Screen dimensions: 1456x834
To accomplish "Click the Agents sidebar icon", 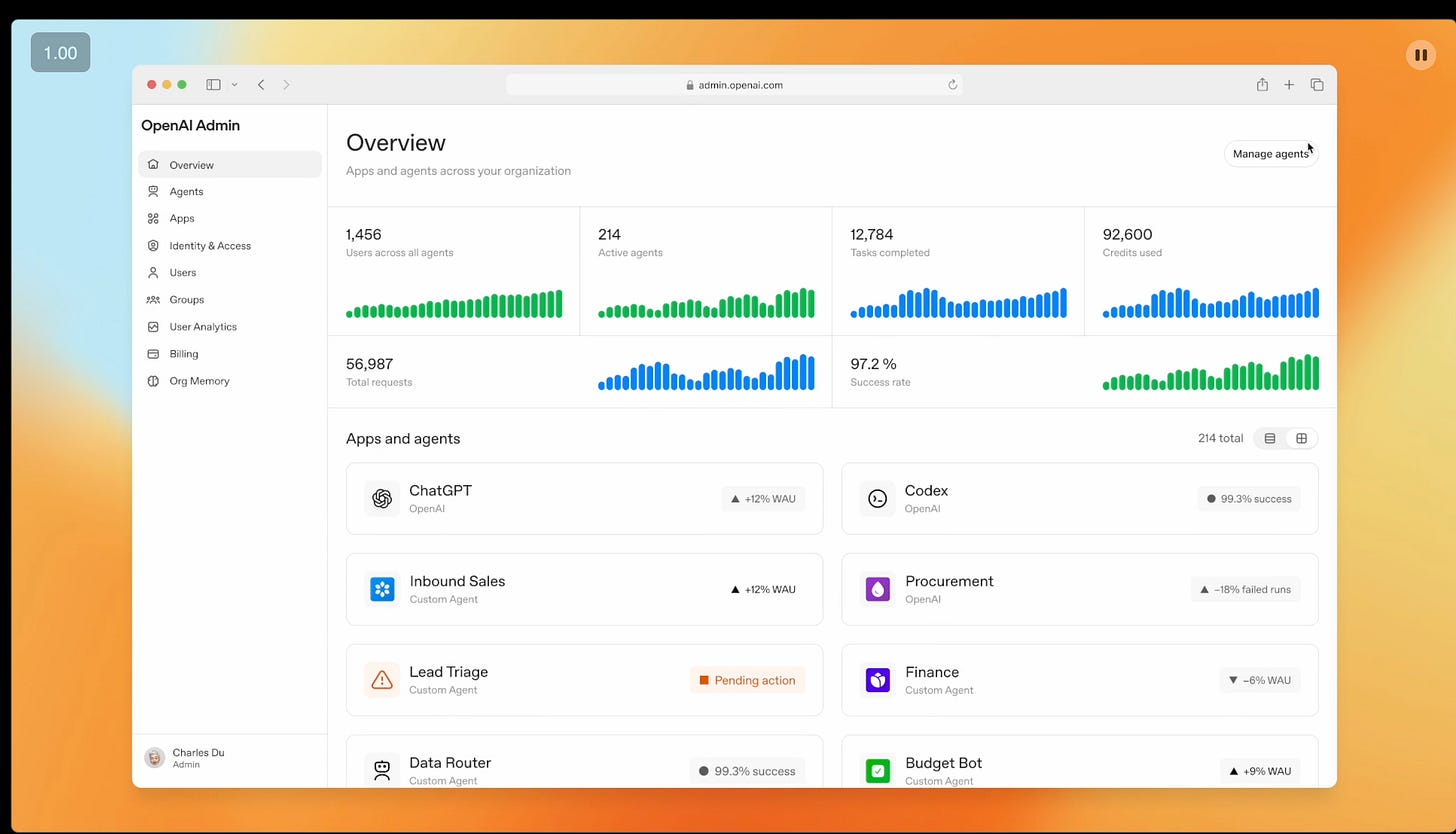I will pyautogui.click(x=153, y=191).
